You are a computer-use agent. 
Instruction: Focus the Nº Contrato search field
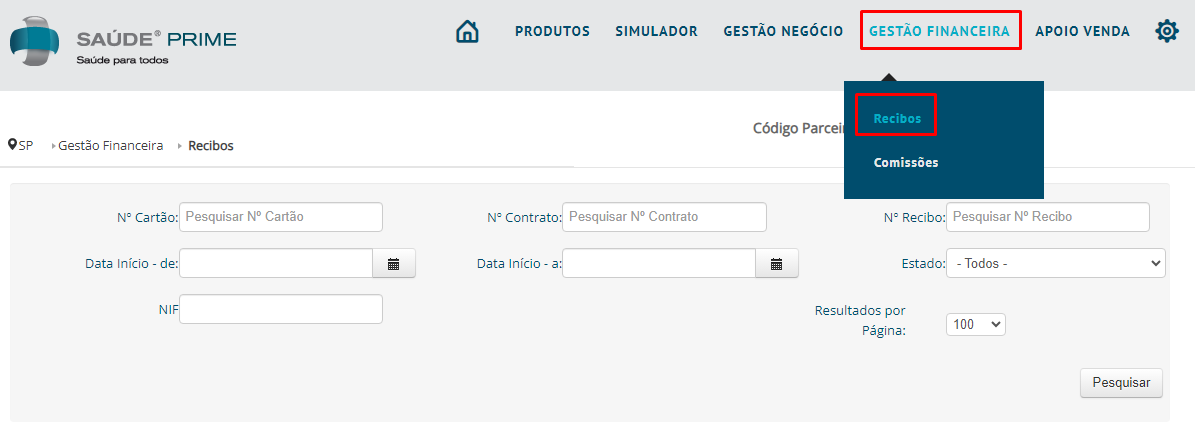pos(665,216)
